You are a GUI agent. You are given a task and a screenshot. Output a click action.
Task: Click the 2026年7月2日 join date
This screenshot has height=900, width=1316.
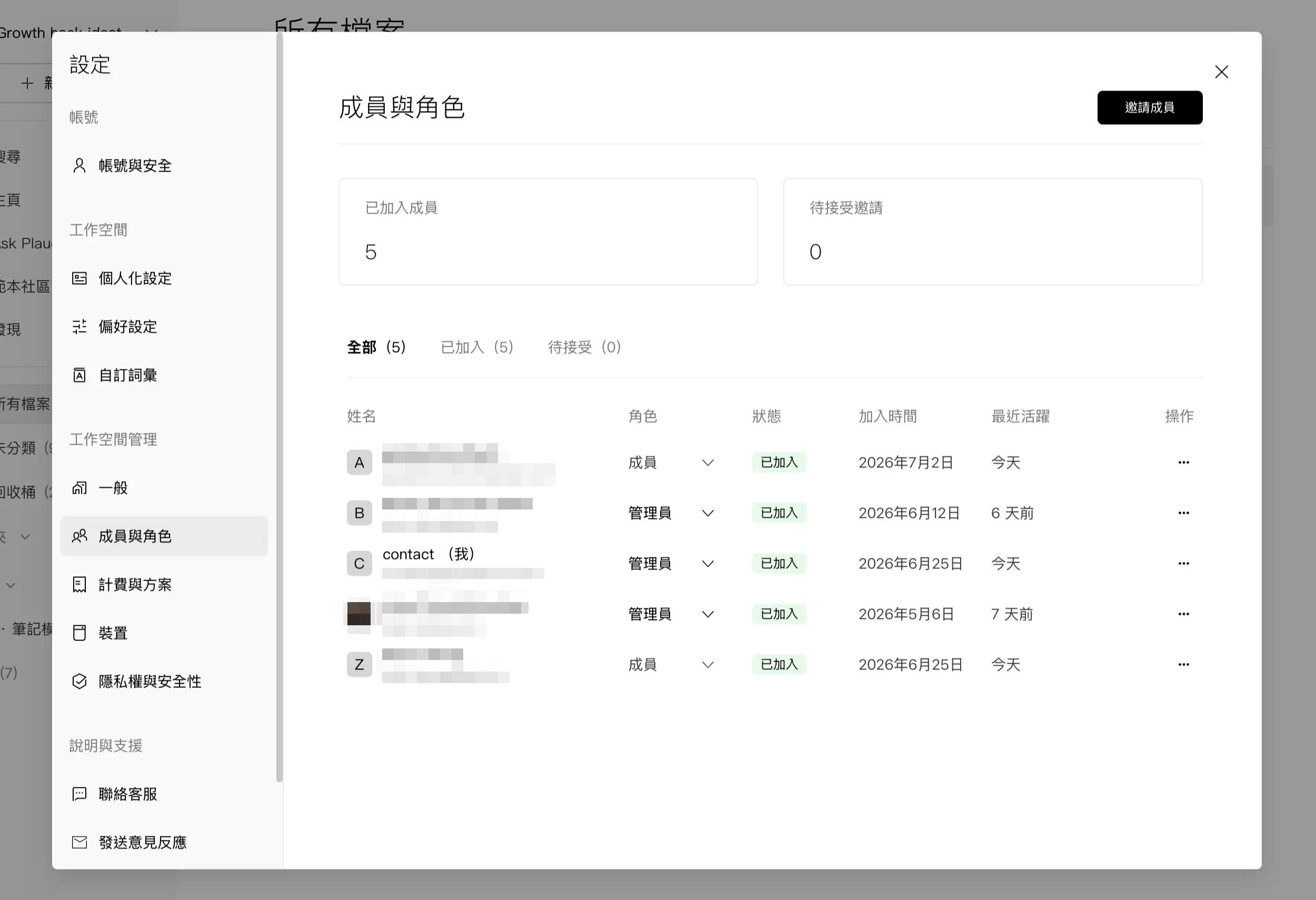(905, 463)
